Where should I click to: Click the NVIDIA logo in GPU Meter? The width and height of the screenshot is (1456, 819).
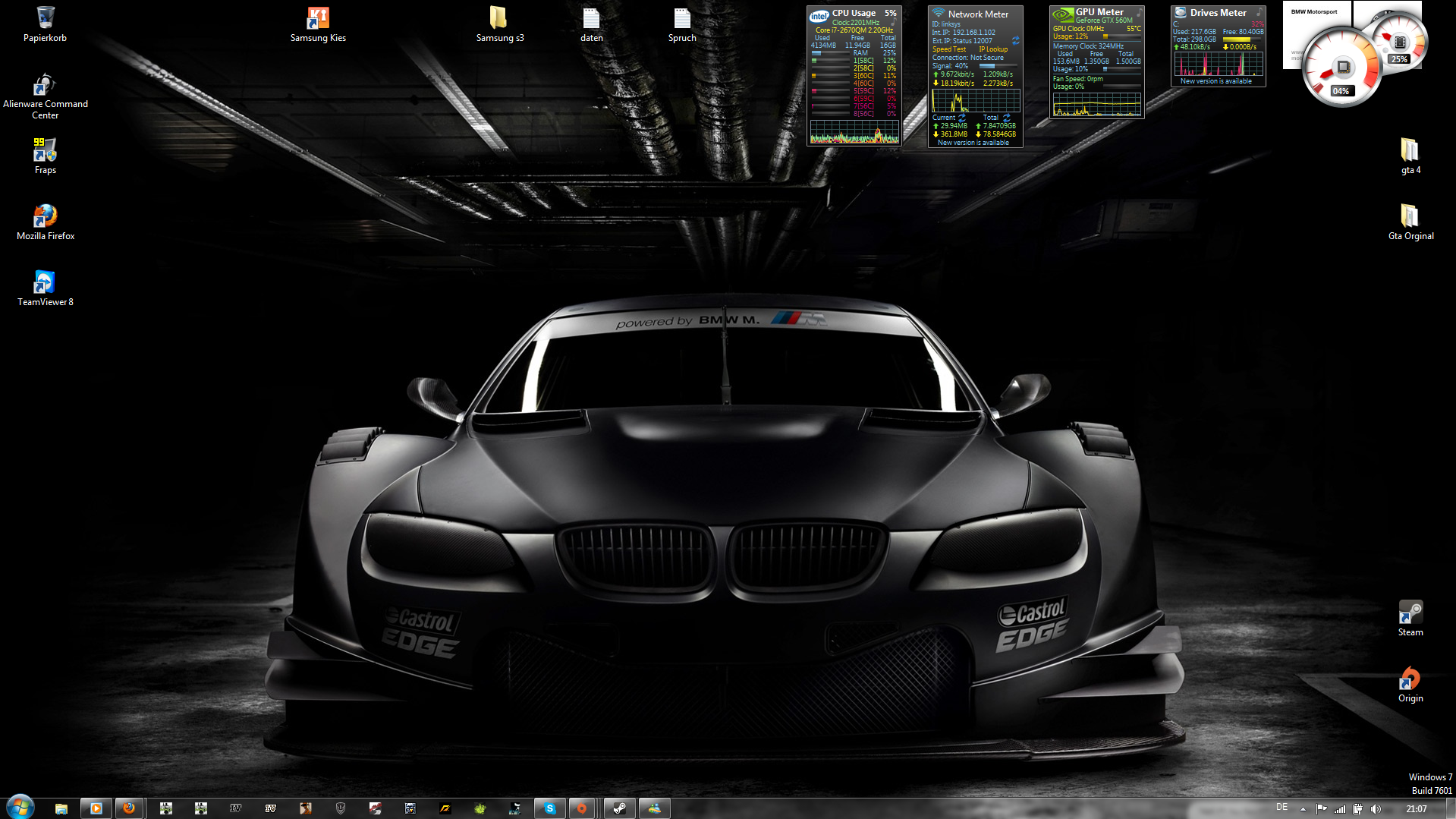pos(1062,14)
